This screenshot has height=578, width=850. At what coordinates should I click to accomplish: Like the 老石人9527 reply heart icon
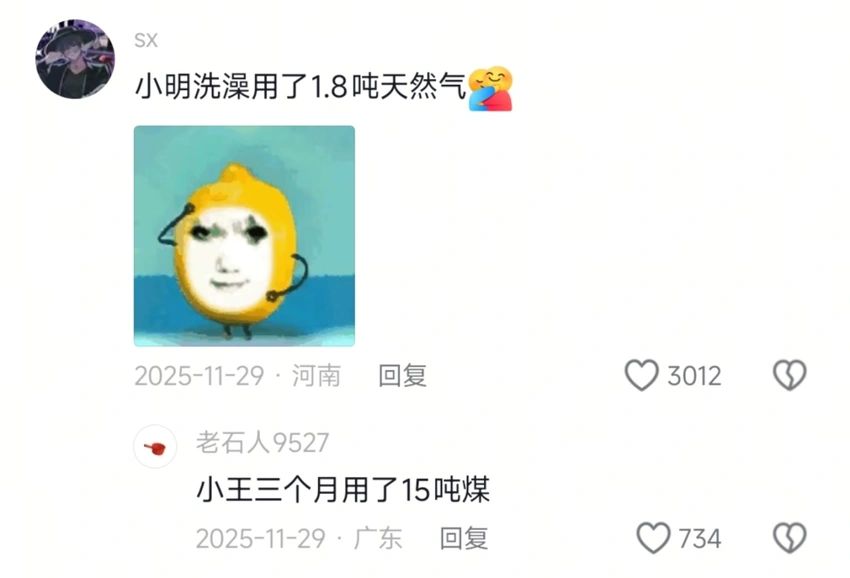click(653, 538)
